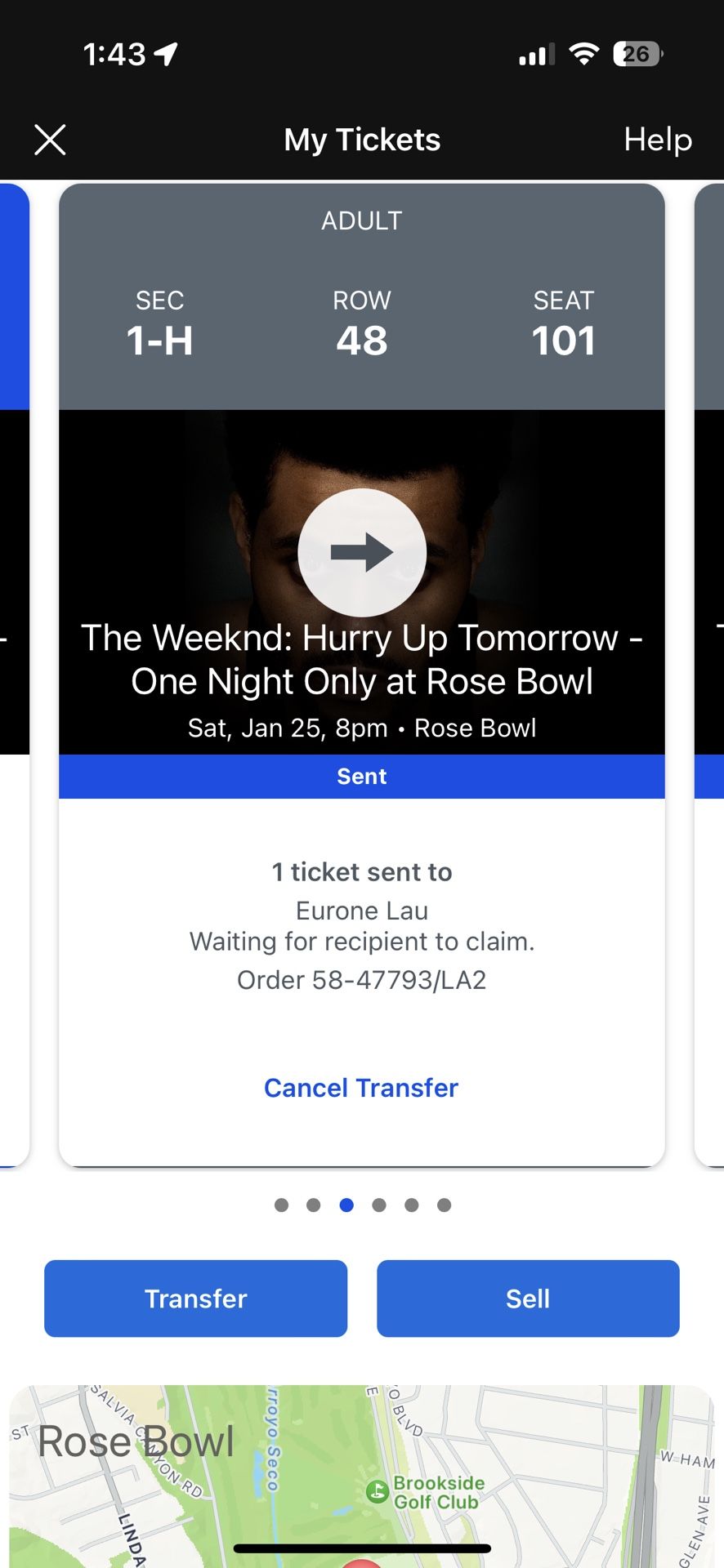This screenshot has width=724, height=1568.
Task: Open the Help link
Action: coord(657,140)
